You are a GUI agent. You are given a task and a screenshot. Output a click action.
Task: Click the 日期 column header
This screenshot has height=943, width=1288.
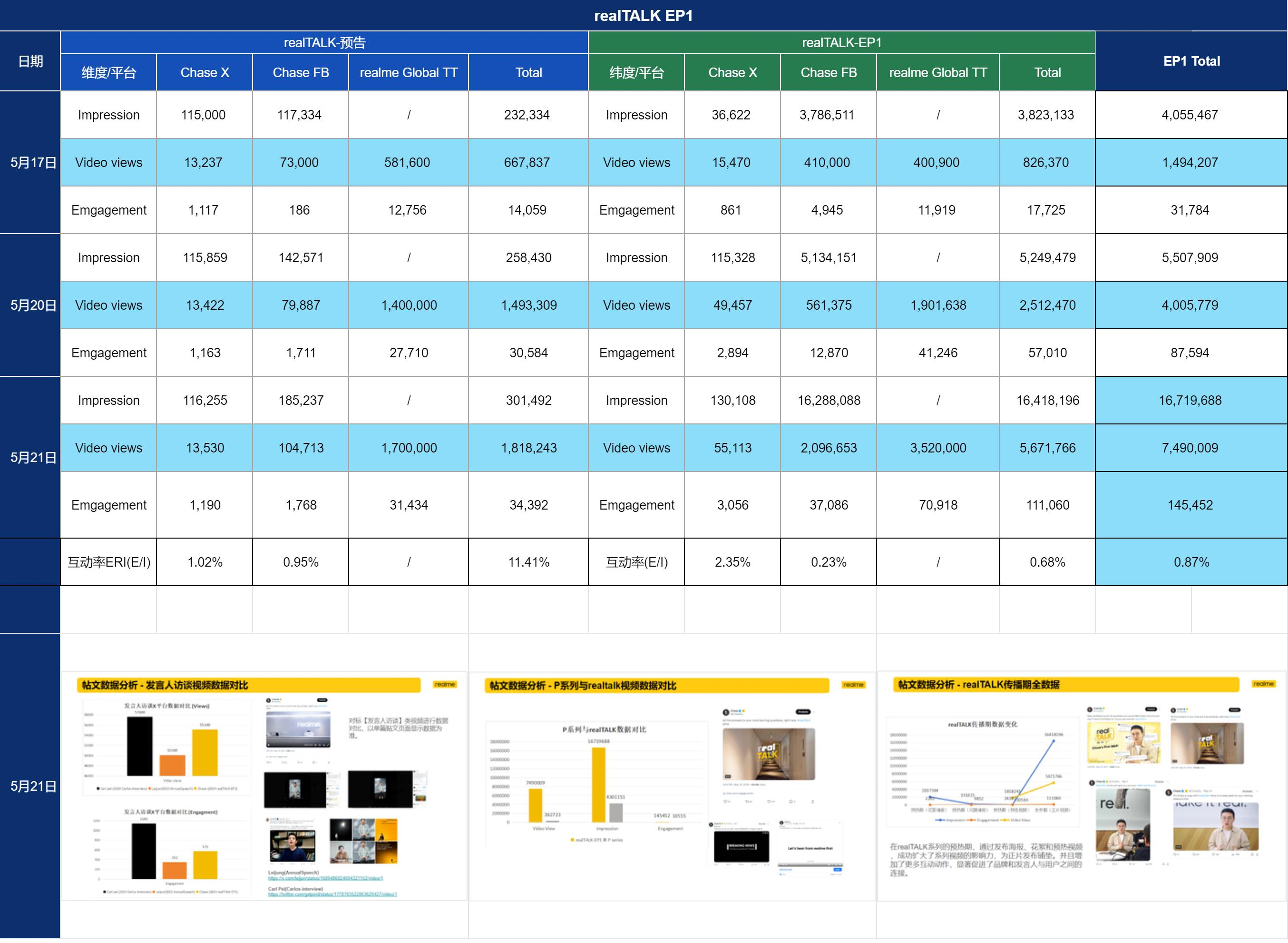[30, 61]
